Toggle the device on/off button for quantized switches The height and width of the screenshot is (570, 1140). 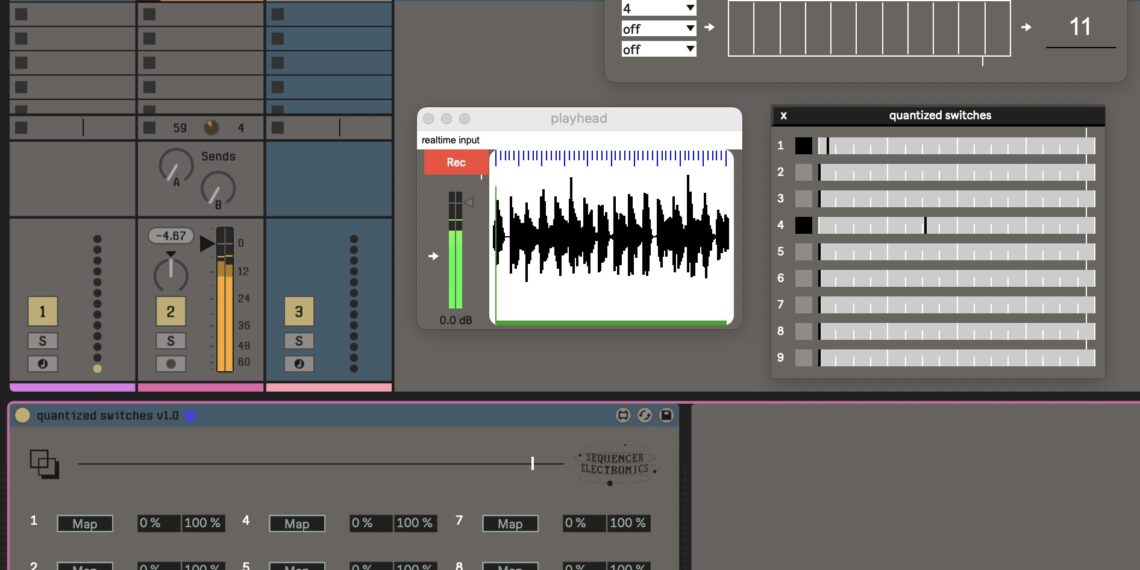click(22, 415)
